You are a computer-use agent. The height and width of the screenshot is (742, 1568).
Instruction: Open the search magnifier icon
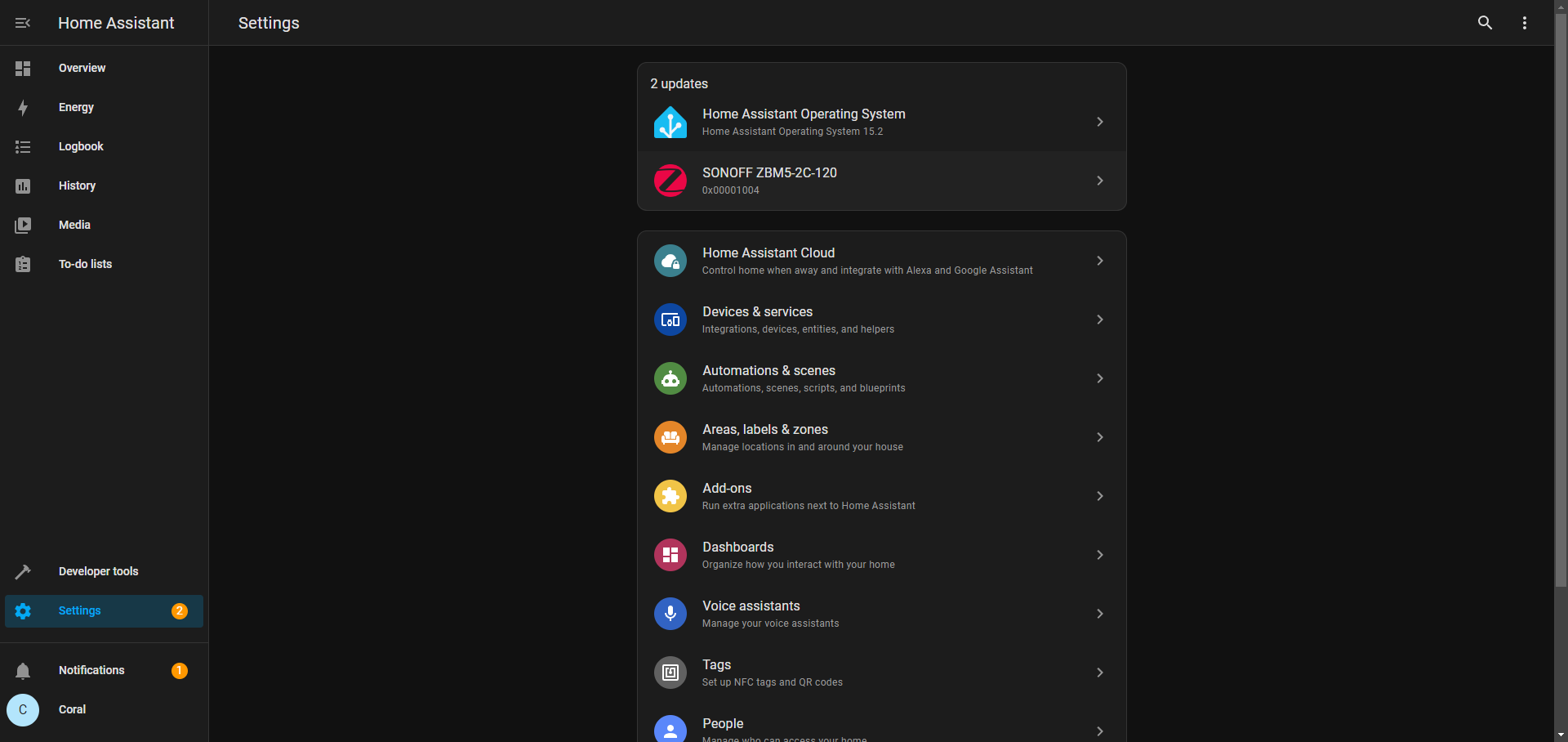pyautogui.click(x=1485, y=23)
